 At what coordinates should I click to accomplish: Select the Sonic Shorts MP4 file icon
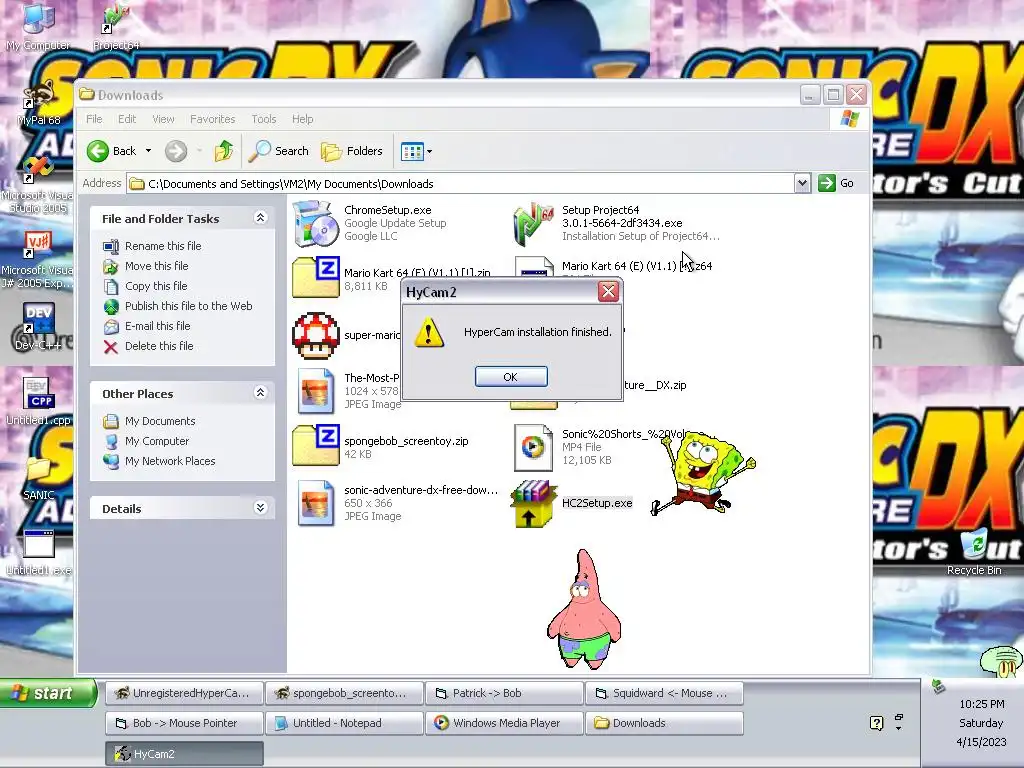pos(534,447)
